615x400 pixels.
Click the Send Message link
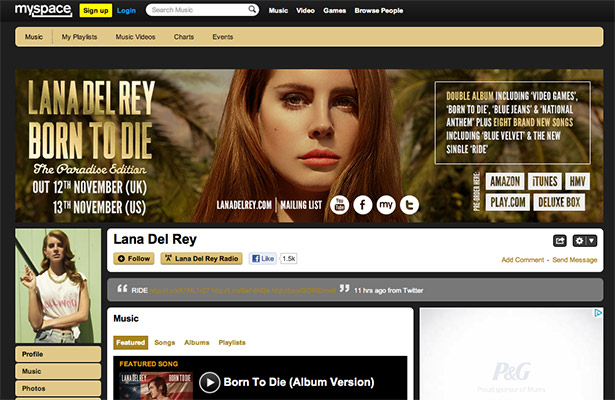coord(575,260)
